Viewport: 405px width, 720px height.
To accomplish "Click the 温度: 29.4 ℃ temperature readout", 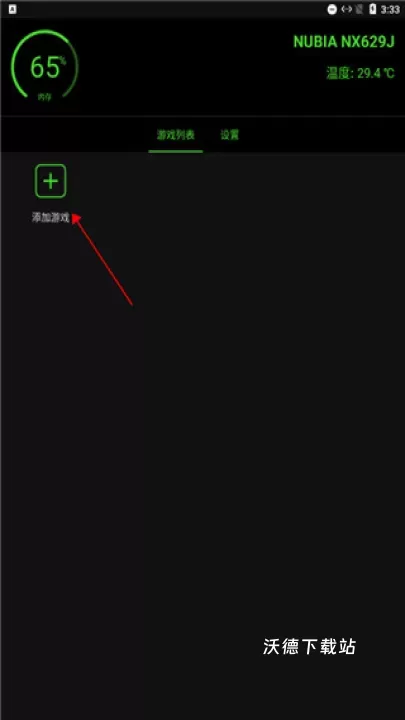I will (360, 73).
